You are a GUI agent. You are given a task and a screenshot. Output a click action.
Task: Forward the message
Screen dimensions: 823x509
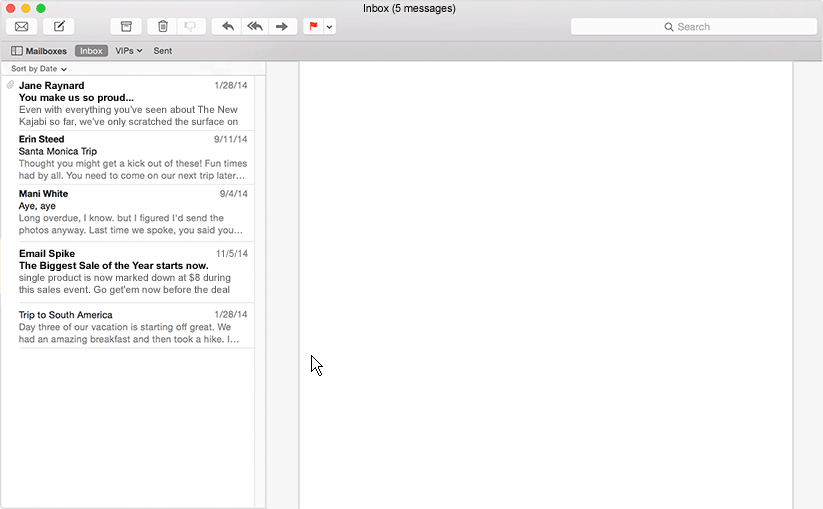tap(282, 26)
